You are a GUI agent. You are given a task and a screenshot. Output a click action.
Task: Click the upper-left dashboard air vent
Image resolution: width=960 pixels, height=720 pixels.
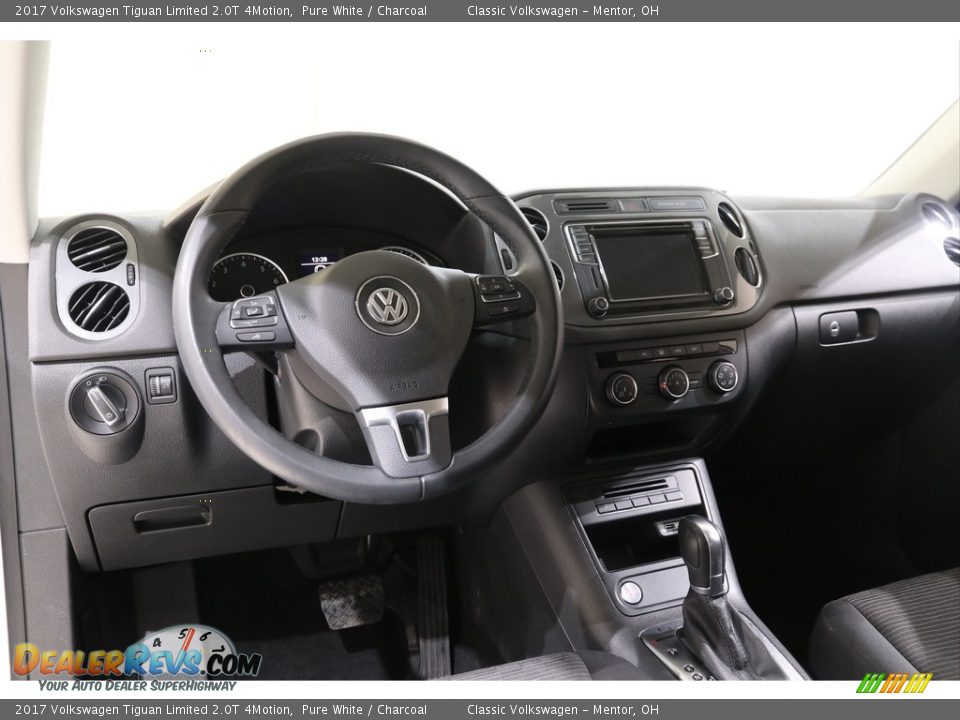(97, 249)
